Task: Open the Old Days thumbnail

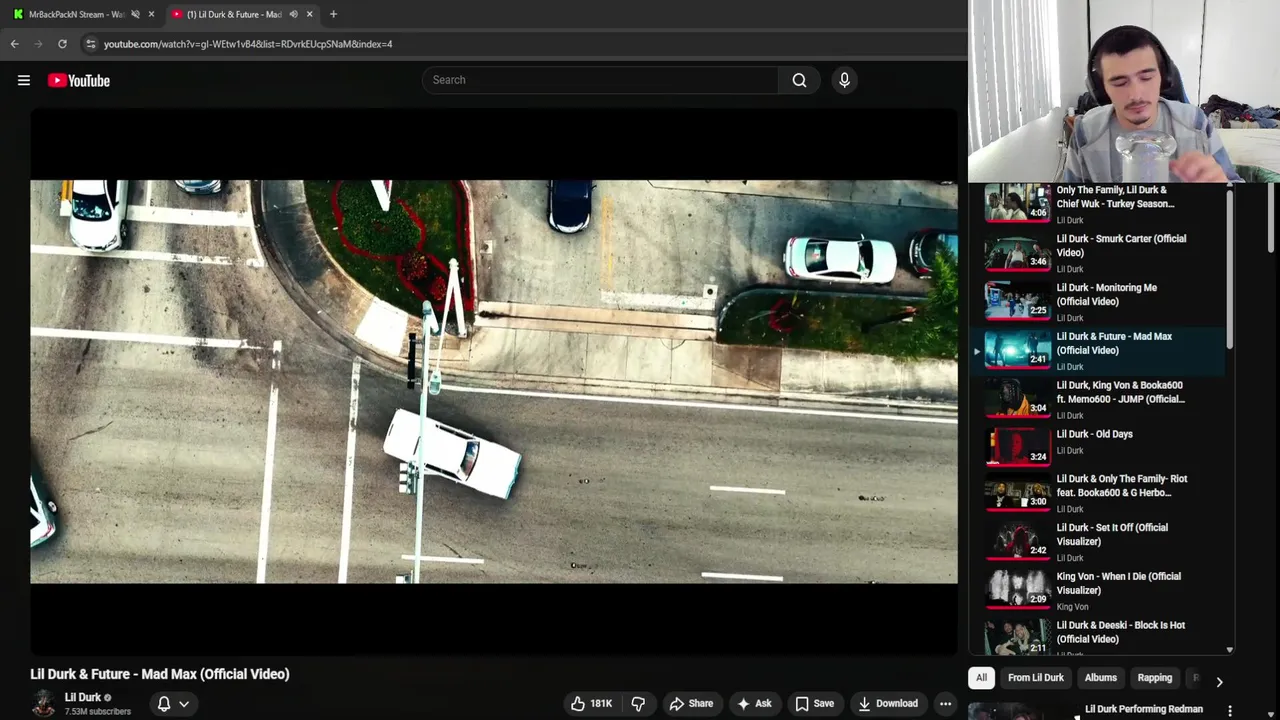Action: tap(1017, 447)
